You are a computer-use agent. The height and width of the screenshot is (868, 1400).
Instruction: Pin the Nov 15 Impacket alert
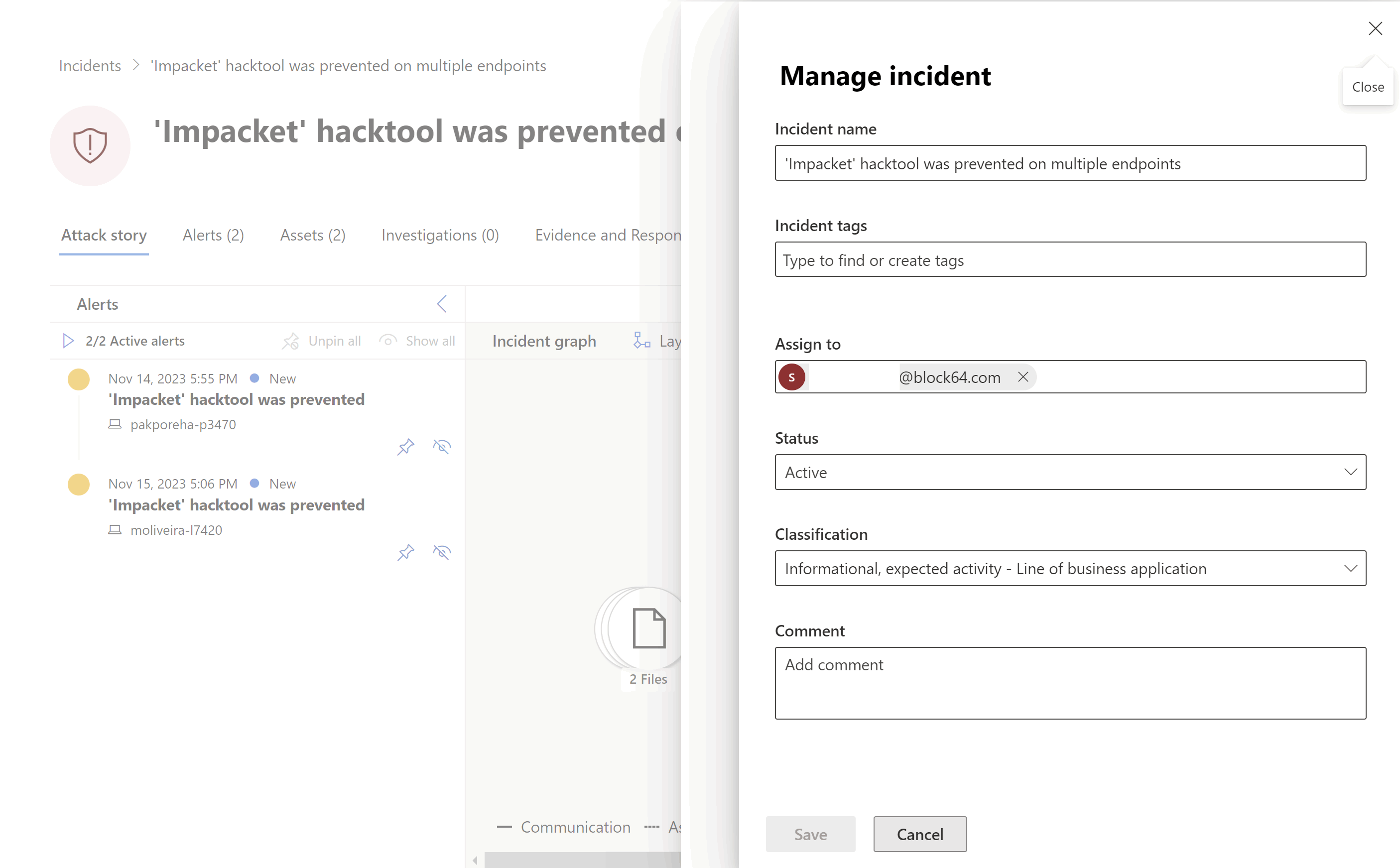coord(406,552)
